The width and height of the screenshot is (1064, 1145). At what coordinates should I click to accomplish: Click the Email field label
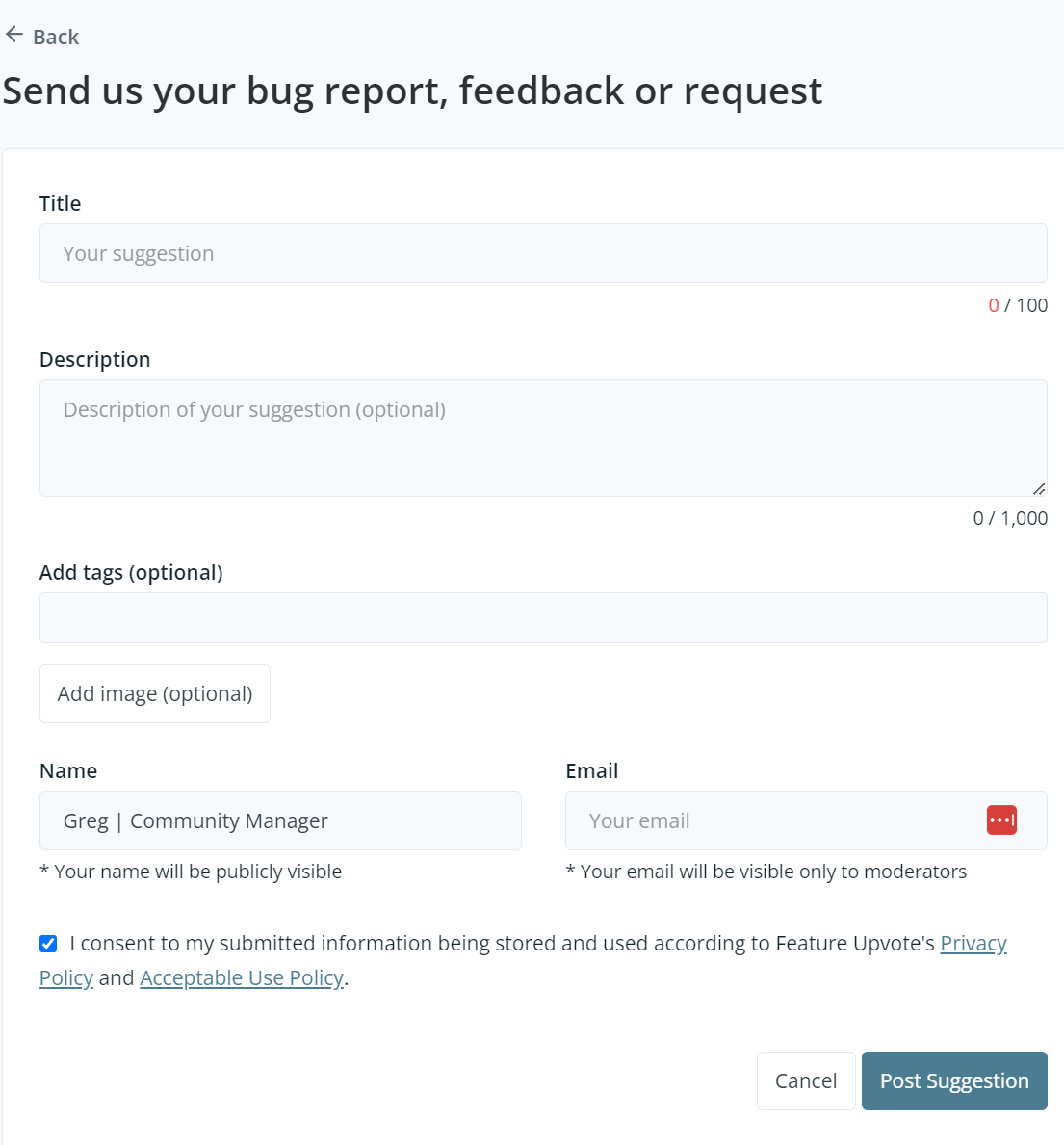click(x=592, y=771)
